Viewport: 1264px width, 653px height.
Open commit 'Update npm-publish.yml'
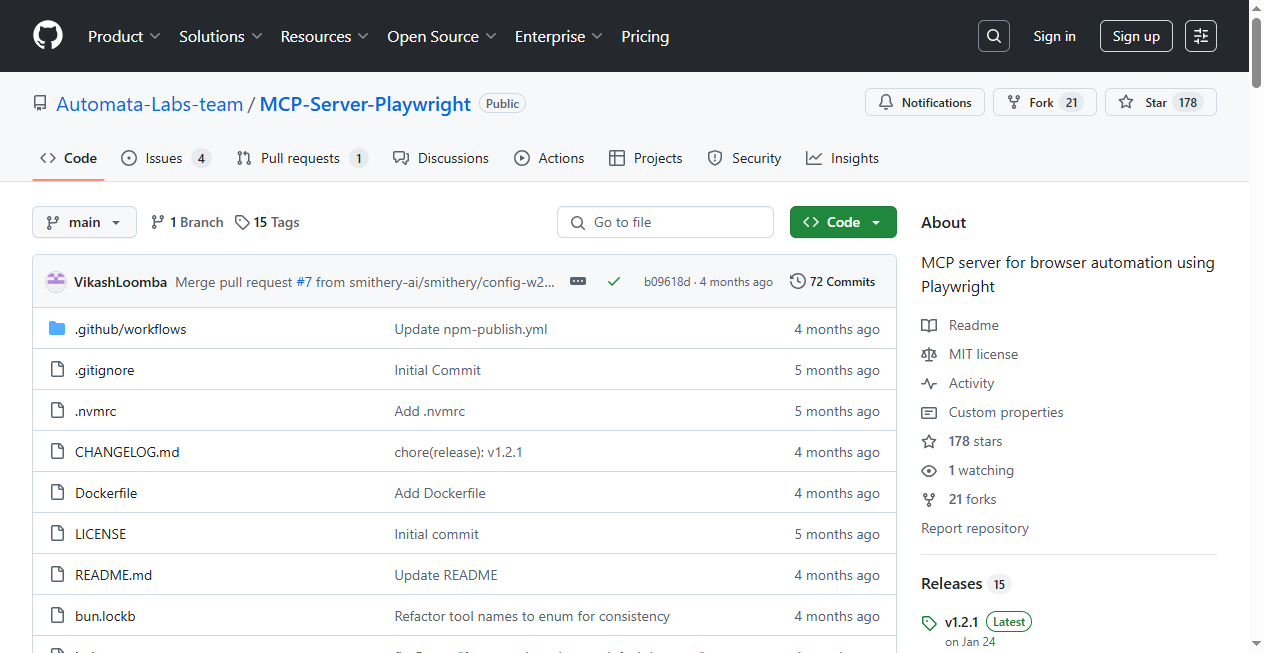[471, 329]
